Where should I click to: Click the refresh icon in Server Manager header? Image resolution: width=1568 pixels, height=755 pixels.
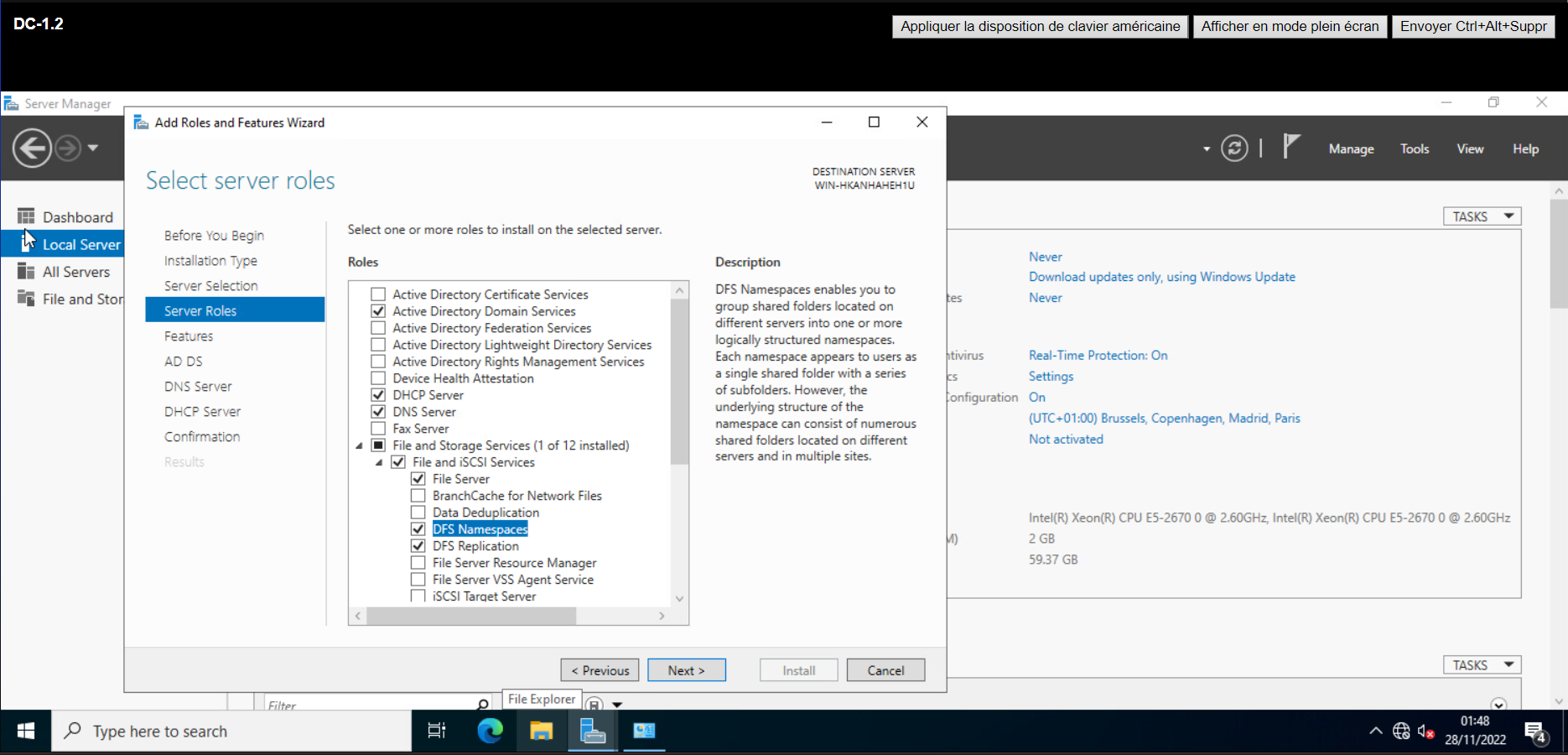(1234, 148)
